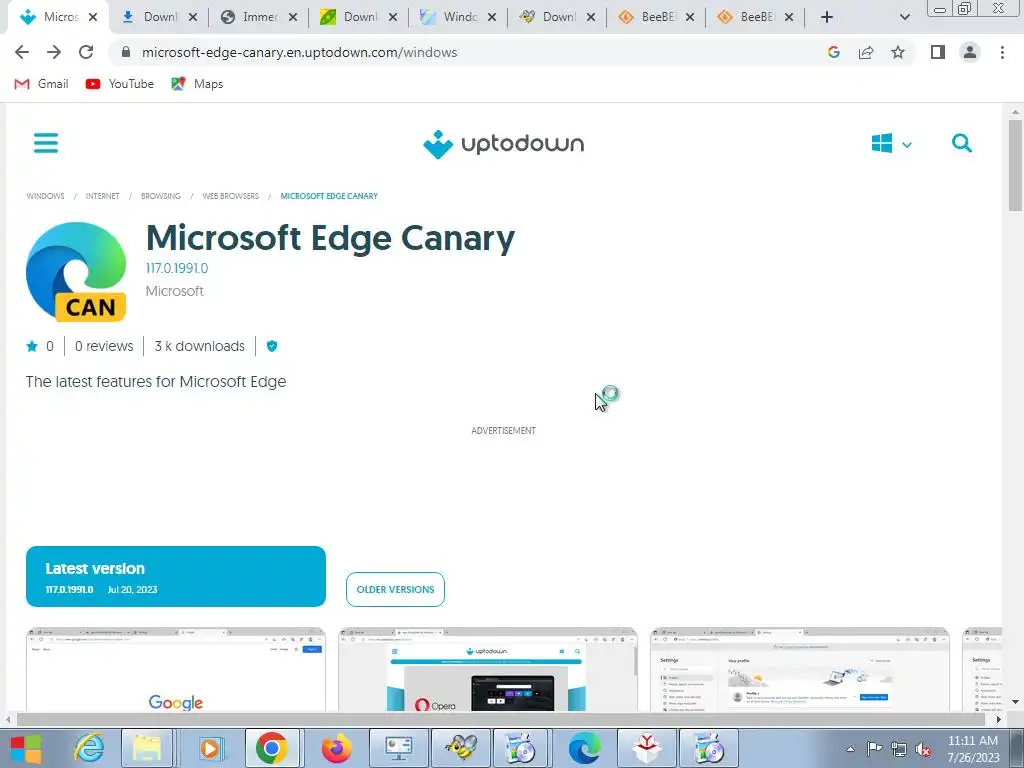This screenshot has height=768, width=1024.
Task: Open the Settings profile screenshot thumbnail
Action: [800, 670]
